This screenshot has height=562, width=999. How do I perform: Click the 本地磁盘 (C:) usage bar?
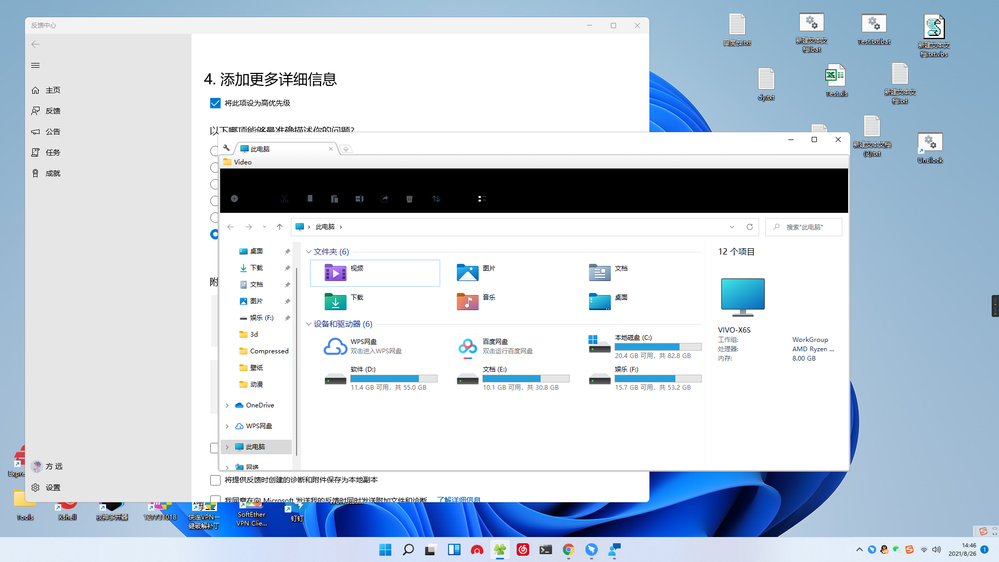point(658,347)
